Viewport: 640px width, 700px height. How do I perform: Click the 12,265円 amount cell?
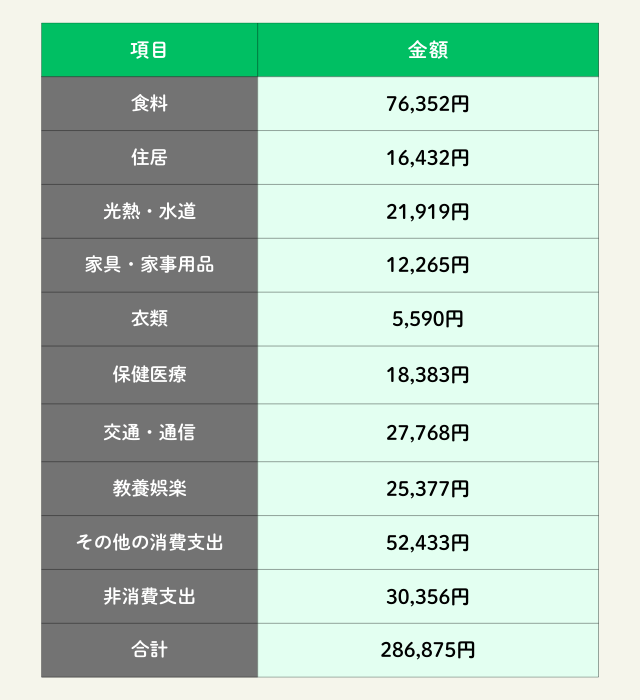pos(428,265)
